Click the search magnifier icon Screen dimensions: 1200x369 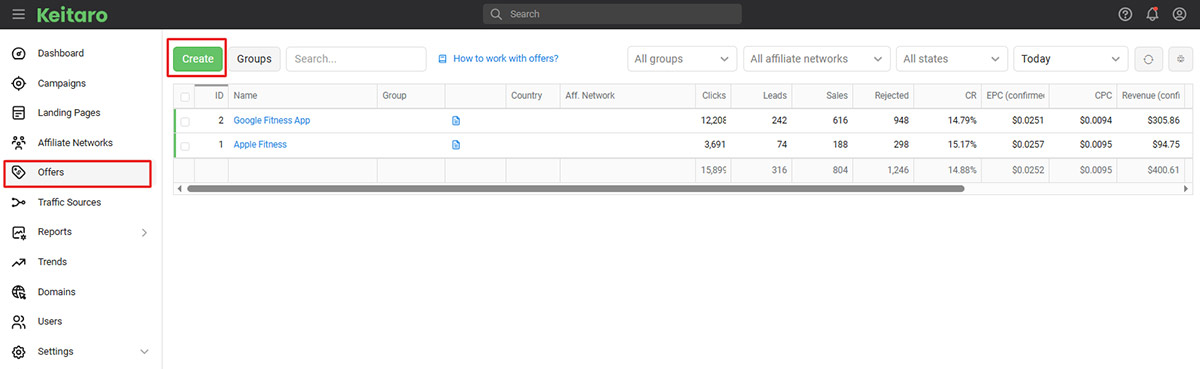[497, 14]
